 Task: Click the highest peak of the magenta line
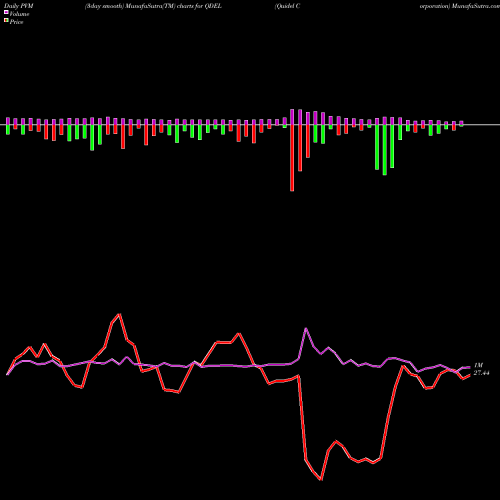coord(306,329)
